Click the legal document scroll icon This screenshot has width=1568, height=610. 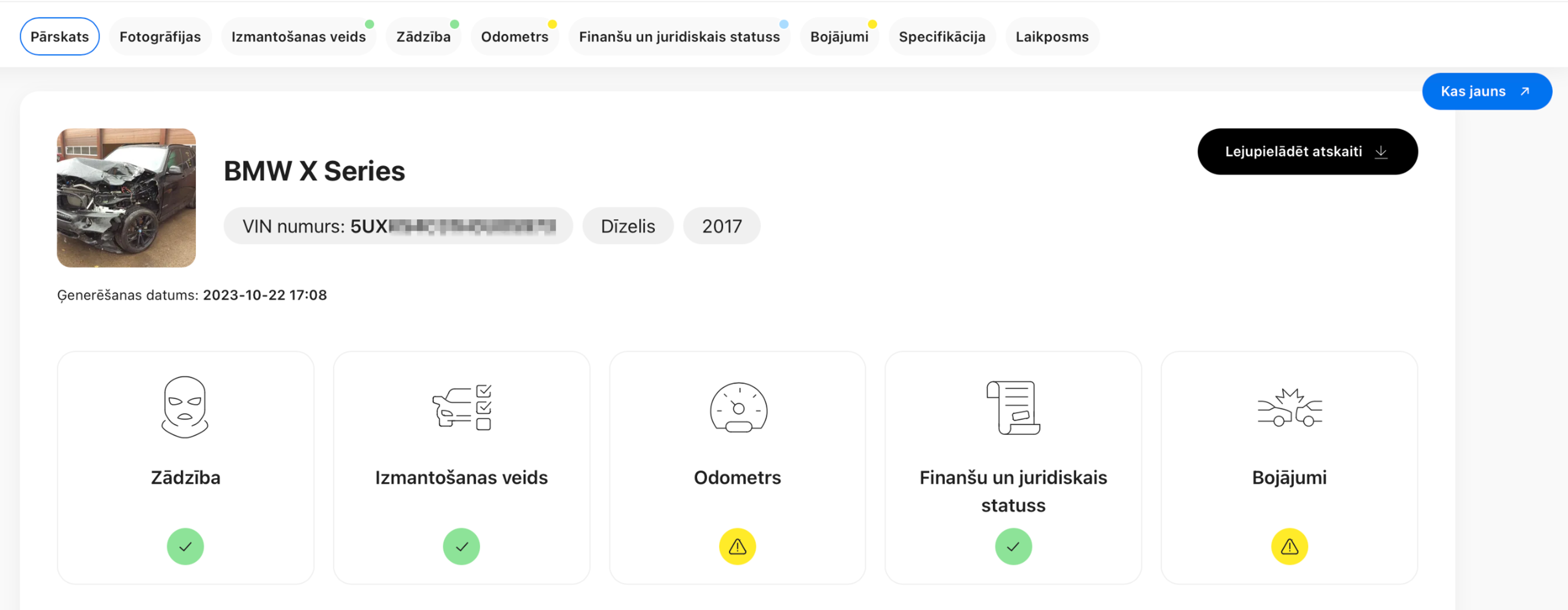pos(1013,407)
